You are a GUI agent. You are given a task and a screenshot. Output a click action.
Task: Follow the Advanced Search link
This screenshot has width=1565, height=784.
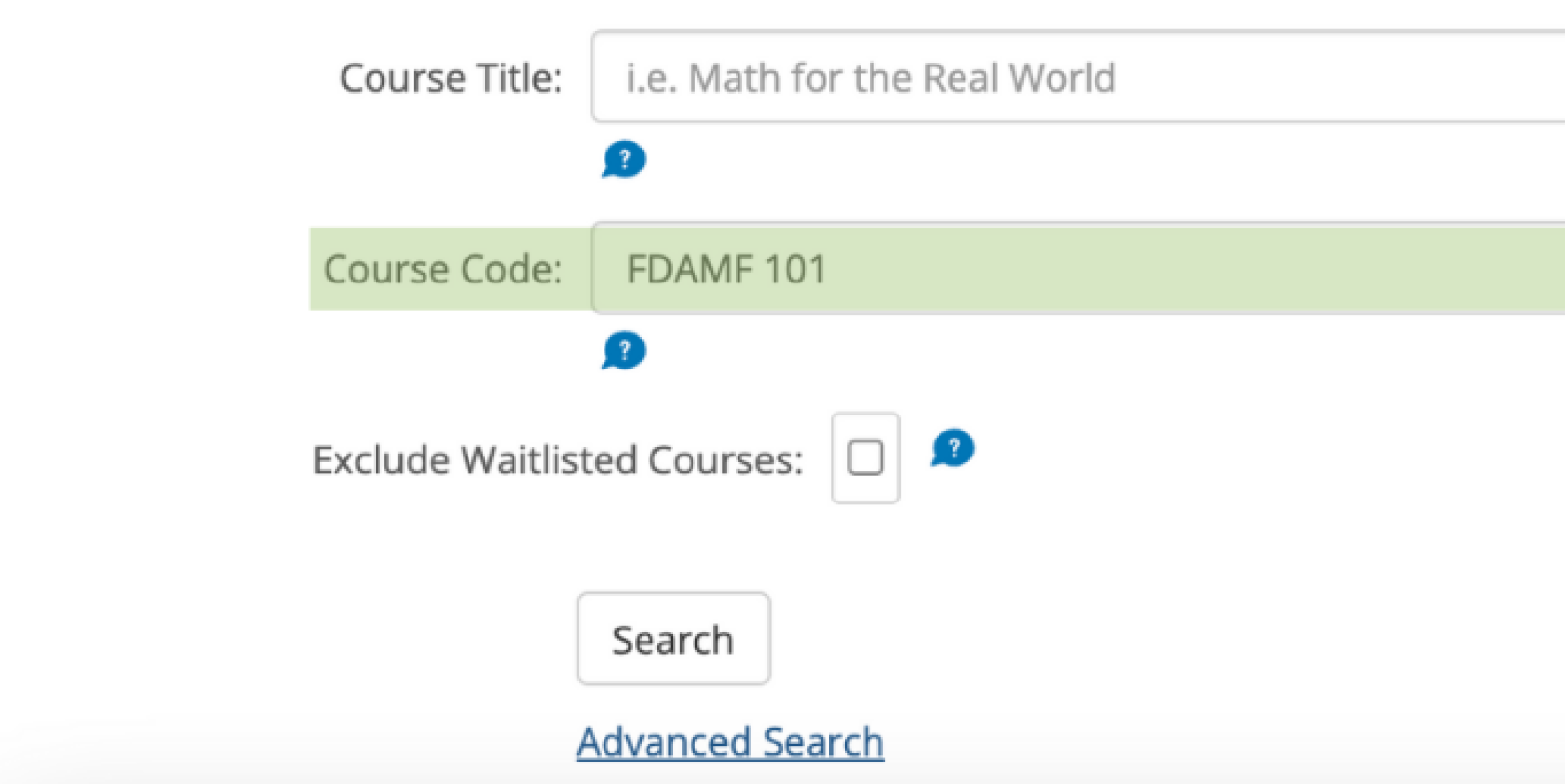click(x=730, y=741)
